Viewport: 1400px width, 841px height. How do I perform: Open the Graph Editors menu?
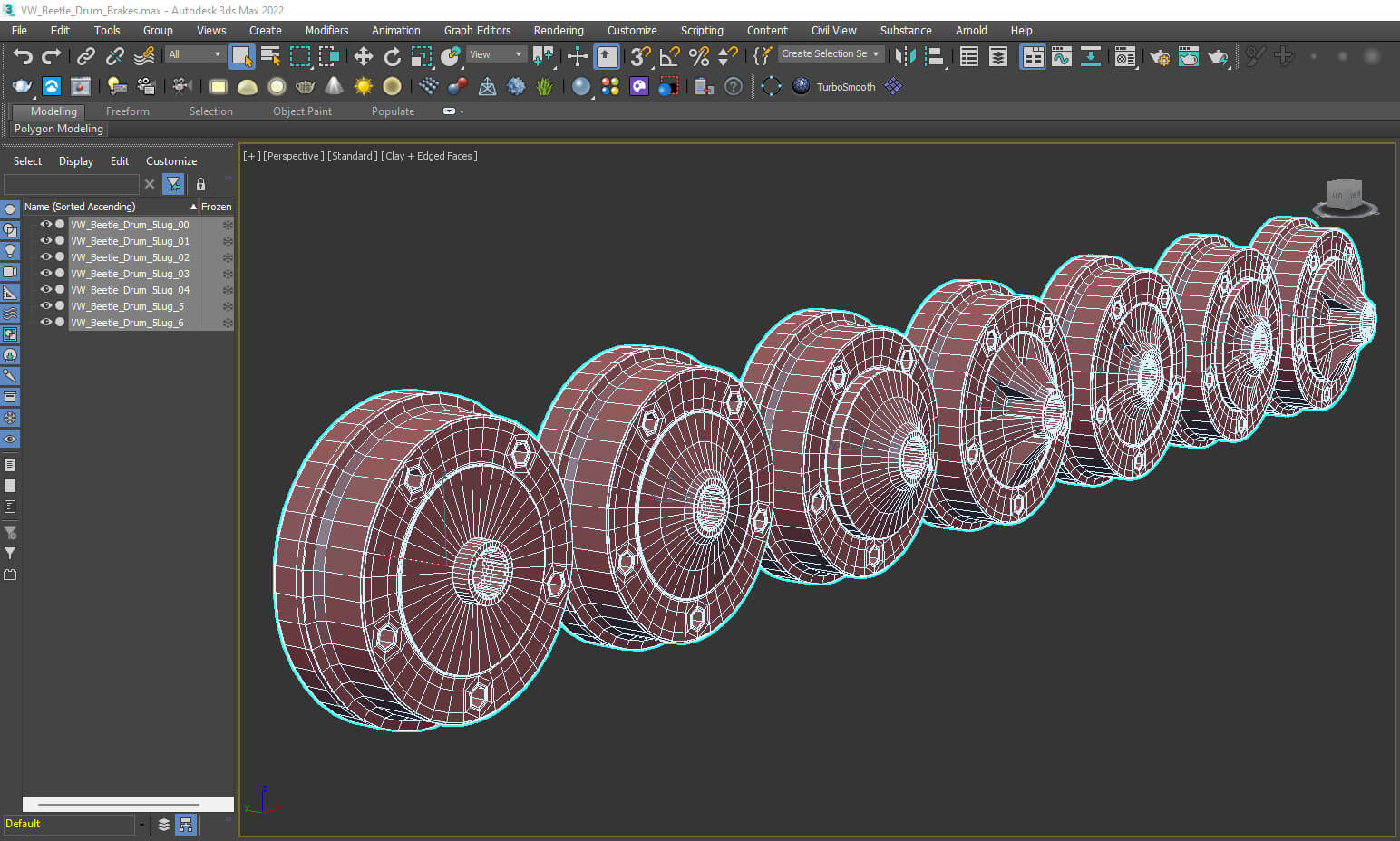click(477, 30)
